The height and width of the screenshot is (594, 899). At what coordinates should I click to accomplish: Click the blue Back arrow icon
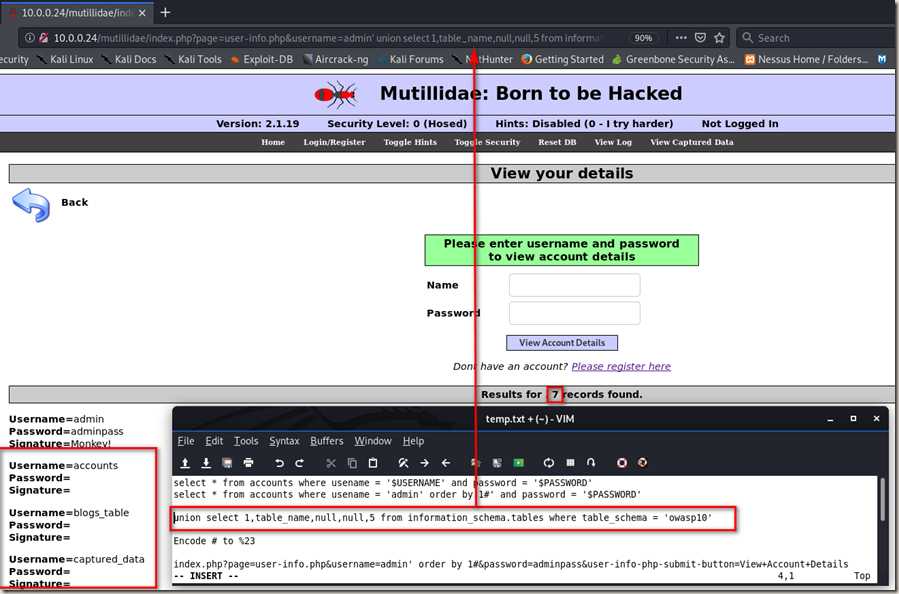31,205
